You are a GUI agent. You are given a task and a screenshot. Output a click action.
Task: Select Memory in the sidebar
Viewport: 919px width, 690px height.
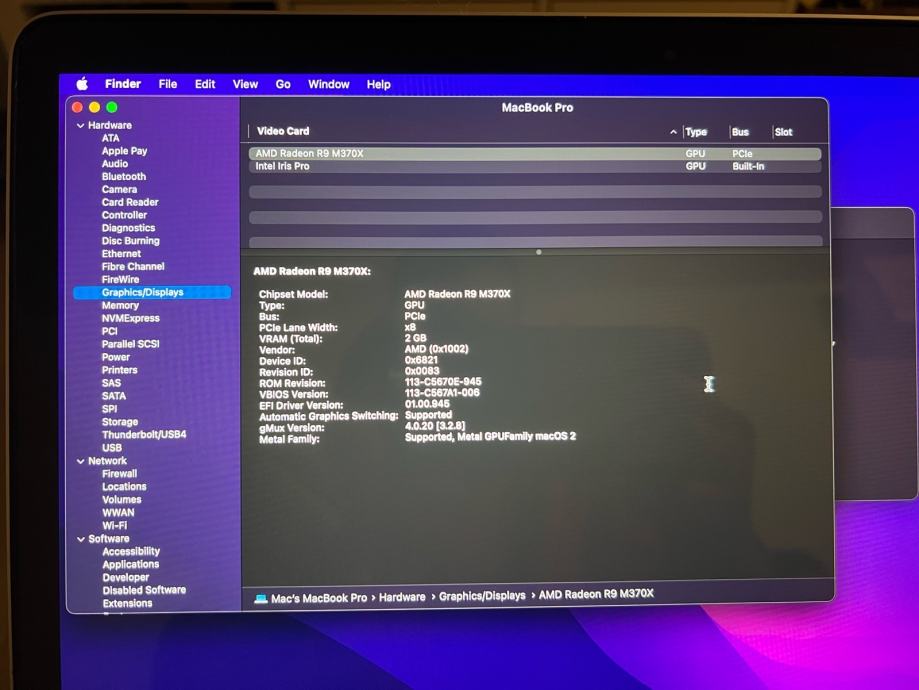(120, 305)
